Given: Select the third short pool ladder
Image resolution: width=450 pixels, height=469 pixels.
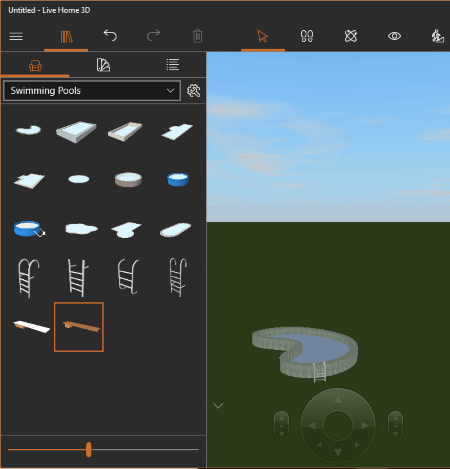Looking at the screenshot, I should 128,277.
